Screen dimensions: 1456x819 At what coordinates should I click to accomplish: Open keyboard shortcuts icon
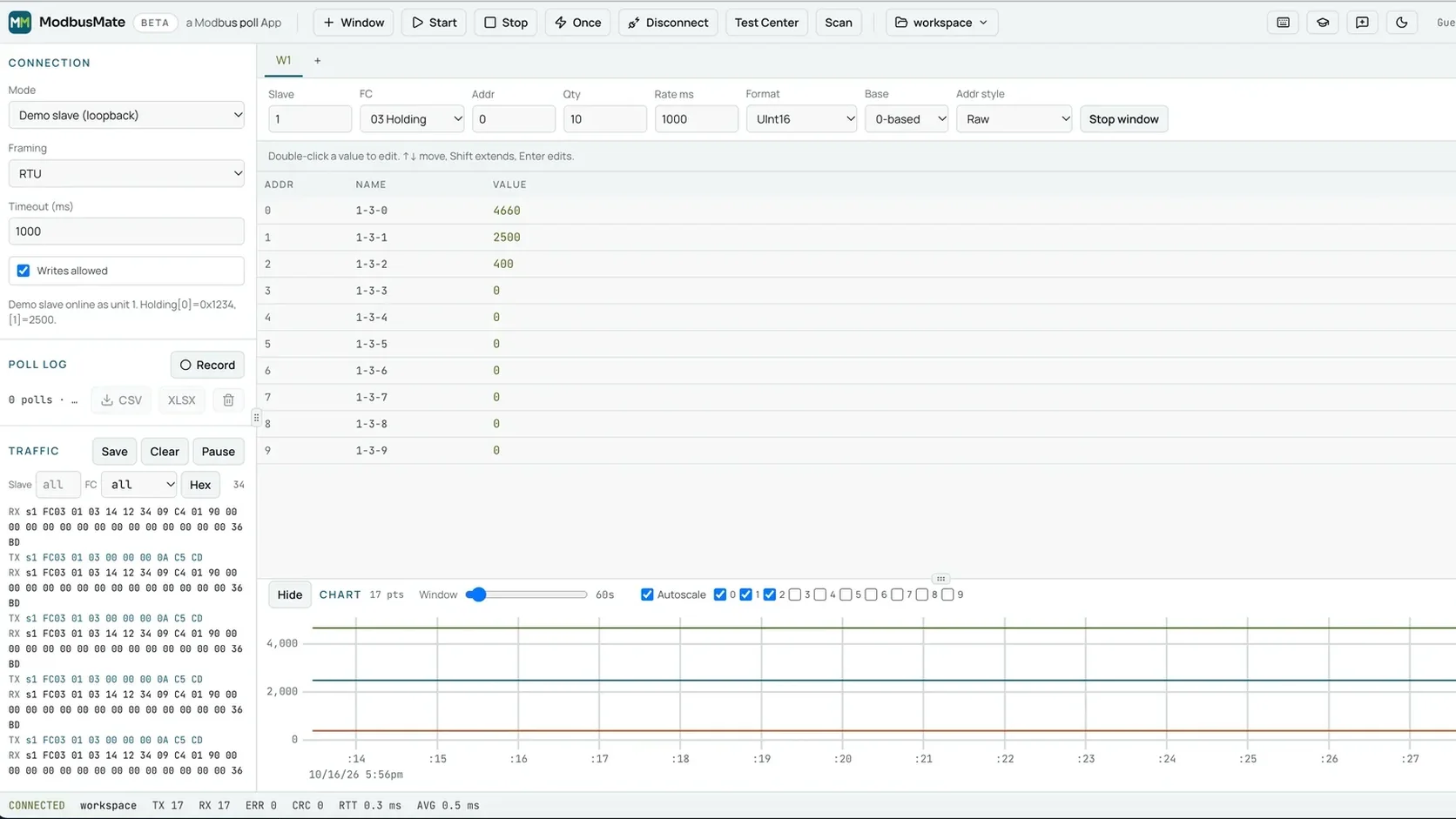point(1283,23)
